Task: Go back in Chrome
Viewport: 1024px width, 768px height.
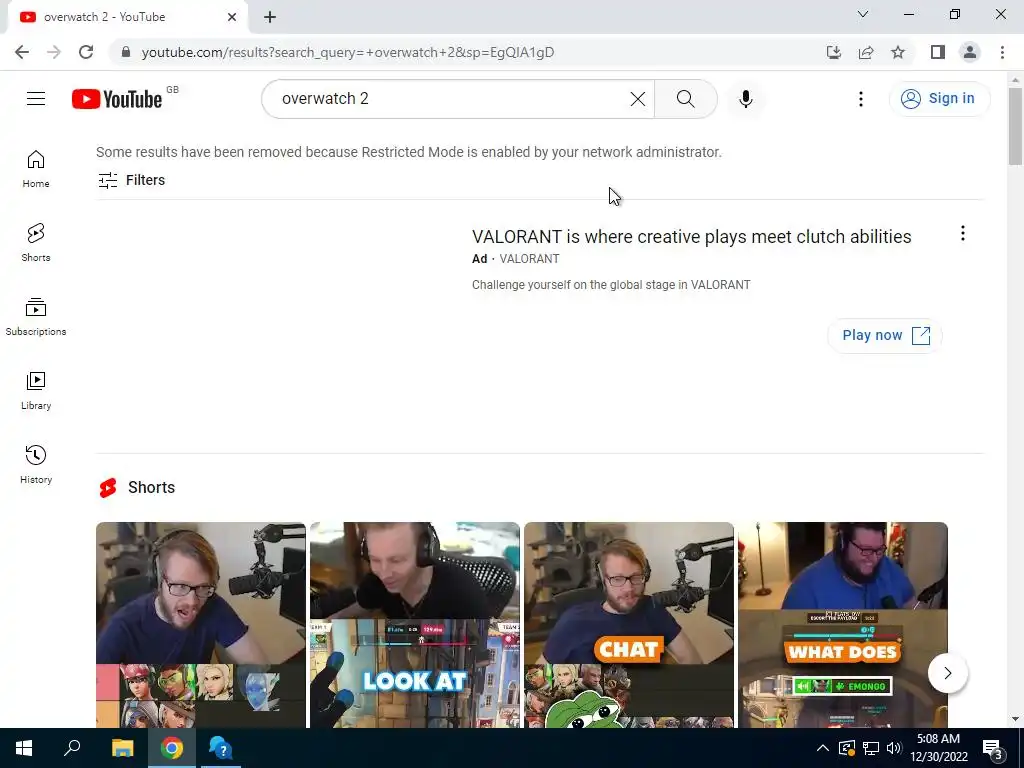Action: (22, 52)
